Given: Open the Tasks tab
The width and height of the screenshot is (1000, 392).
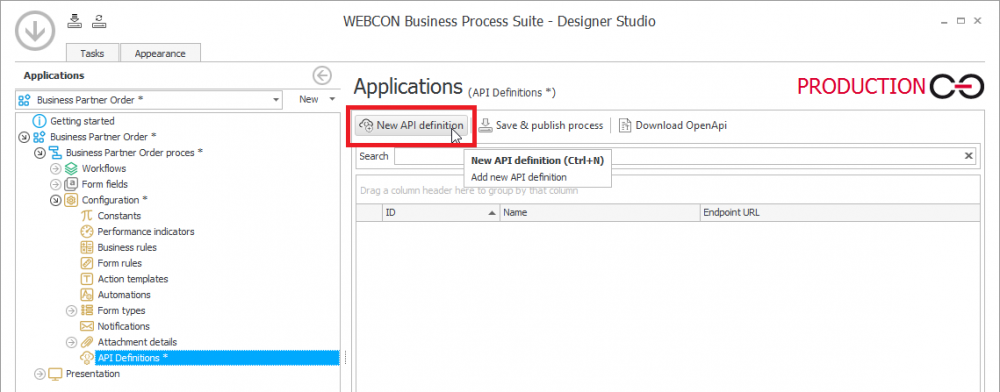Looking at the screenshot, I should tap(92, 54).
